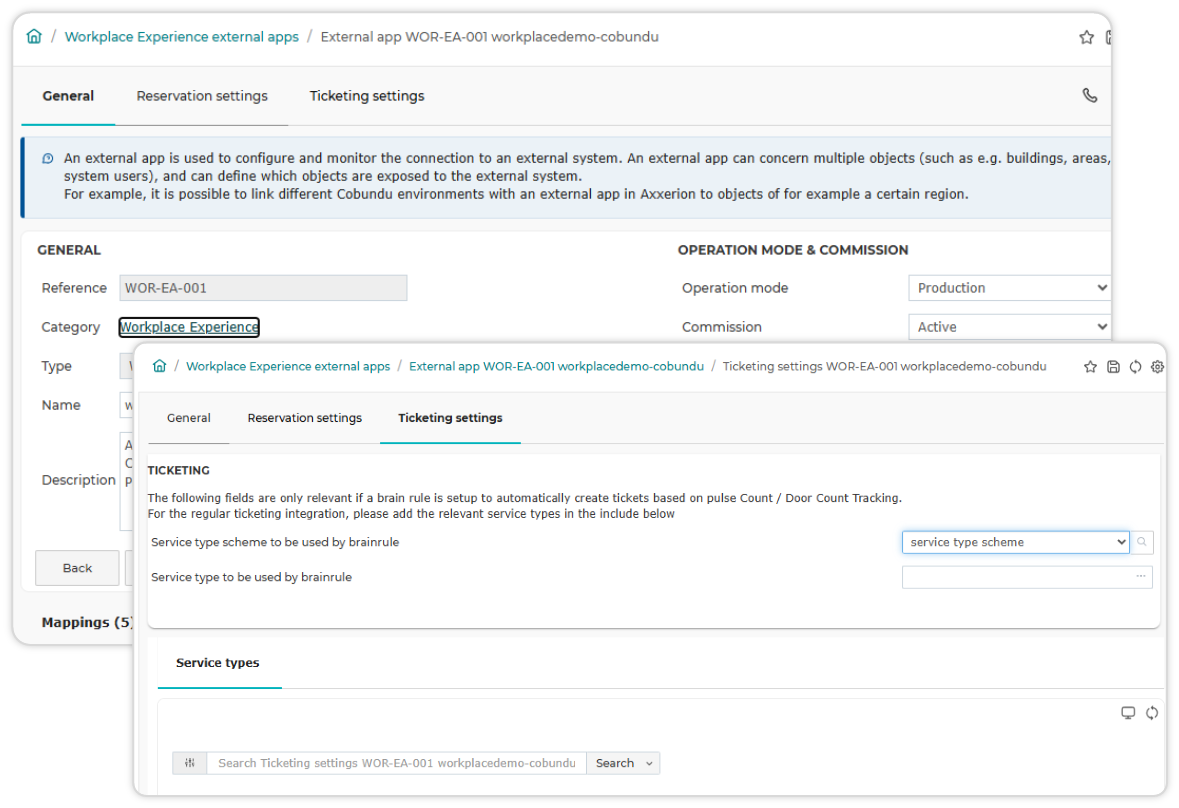The height and width of the screenshot is (808, 1179).
Task: Click the OPERATION MODE & COMMISSION heading
Action: (793, 250)
